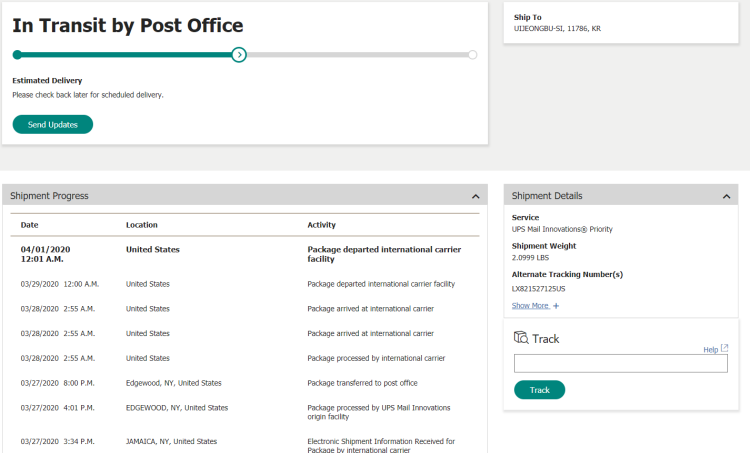Click 'JAMAICA, NY, United States' location
The height and width of the screenshot is (453, 750).
point(171,442)
